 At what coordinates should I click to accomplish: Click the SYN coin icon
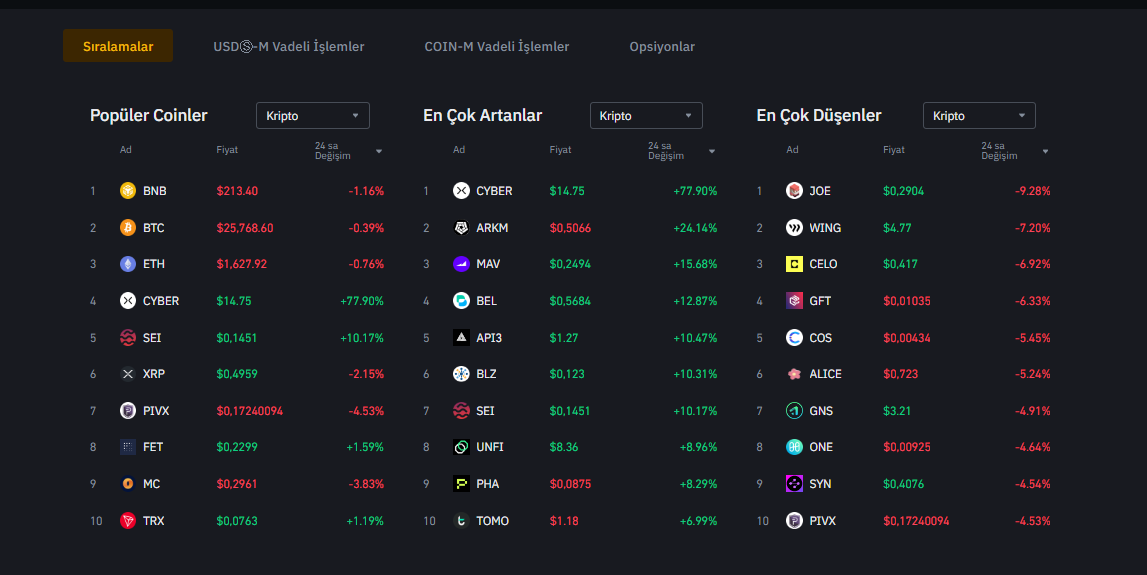click(x=794, y=484)
